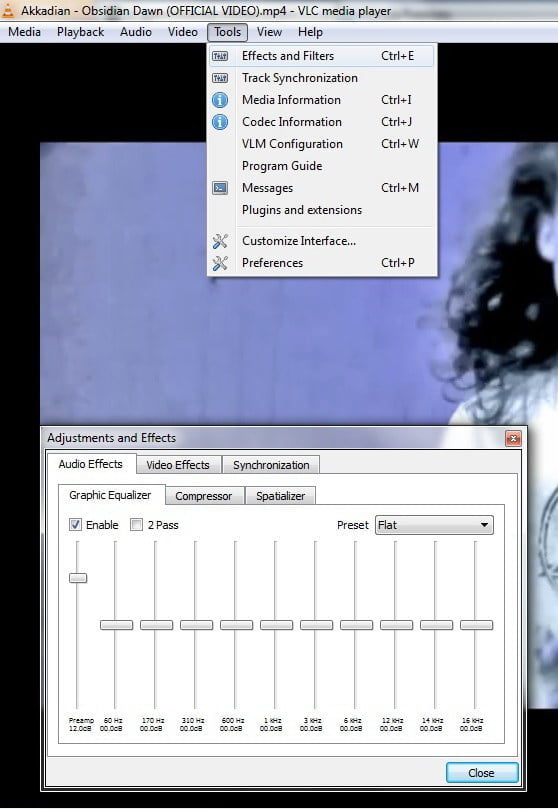Image resolution: width=558 pixels, height=809 pixels.
Task: Click the 16 kHz band slider handle
Action: coord(477,625)
